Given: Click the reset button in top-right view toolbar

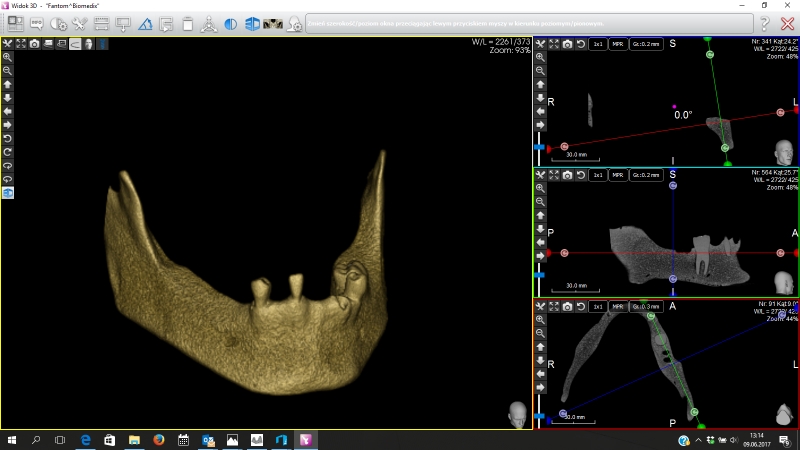Looking at the screenshot, I should pyautogui.click(x=581, y=44).
